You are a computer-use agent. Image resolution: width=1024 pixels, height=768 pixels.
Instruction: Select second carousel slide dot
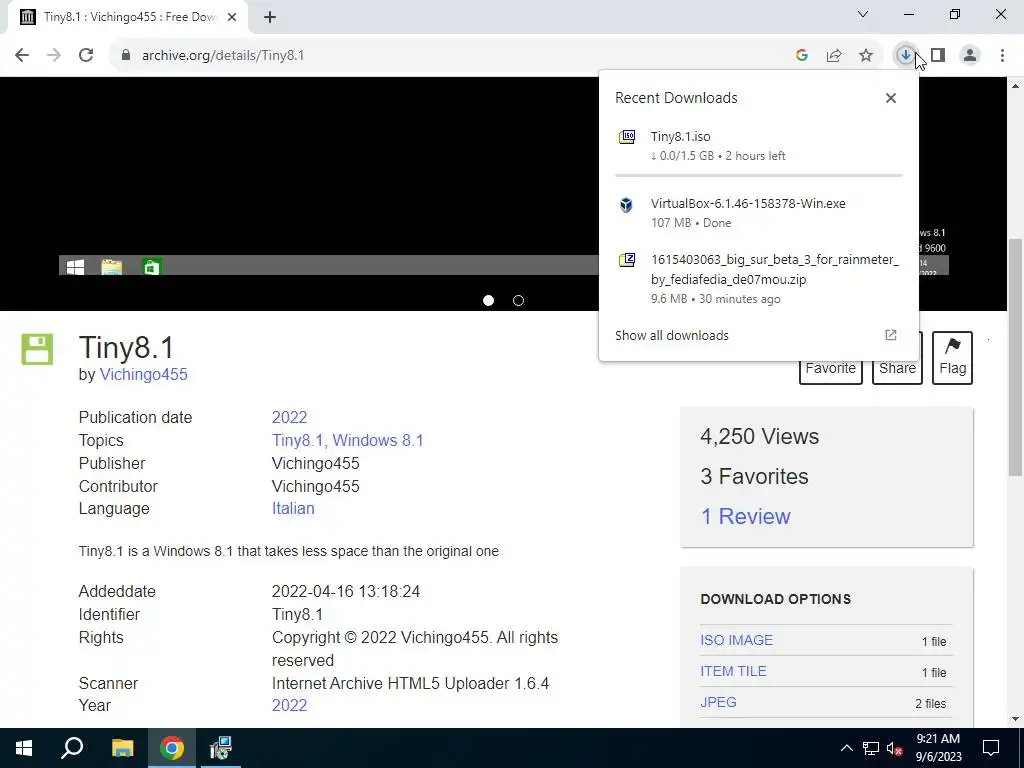tap(519, 300)
